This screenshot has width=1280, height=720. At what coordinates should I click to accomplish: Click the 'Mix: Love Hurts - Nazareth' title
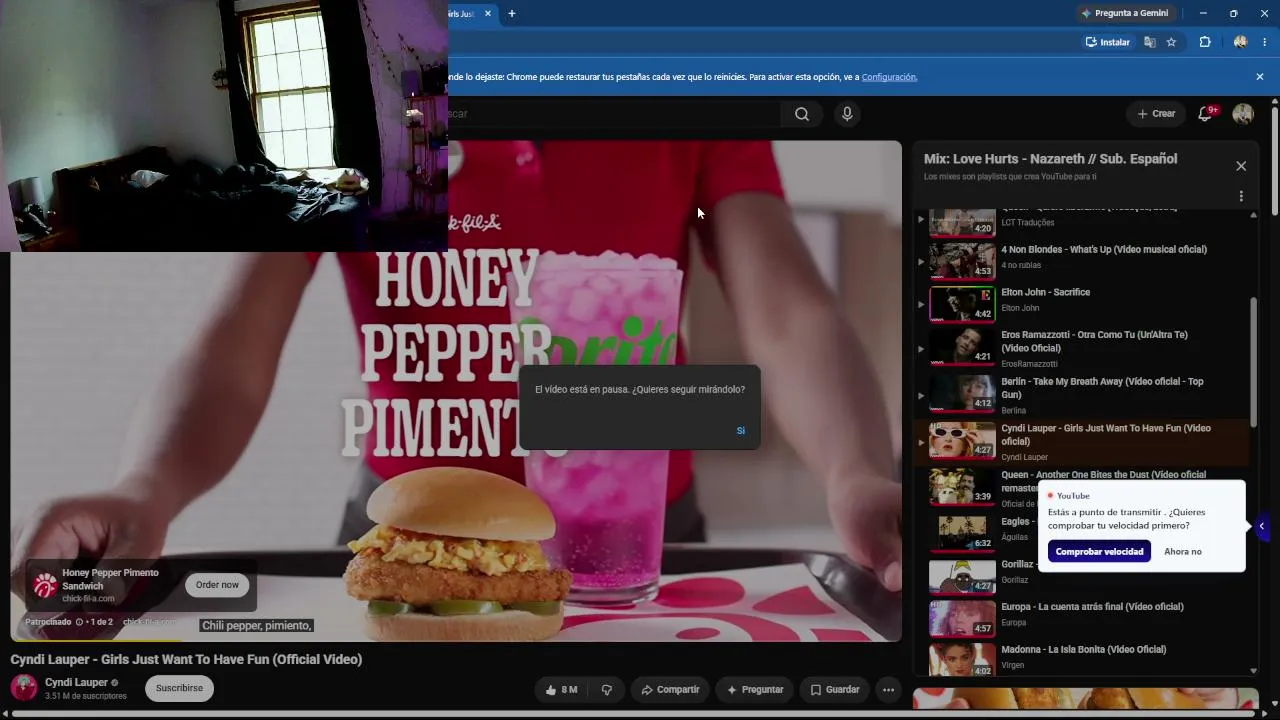1050,159
